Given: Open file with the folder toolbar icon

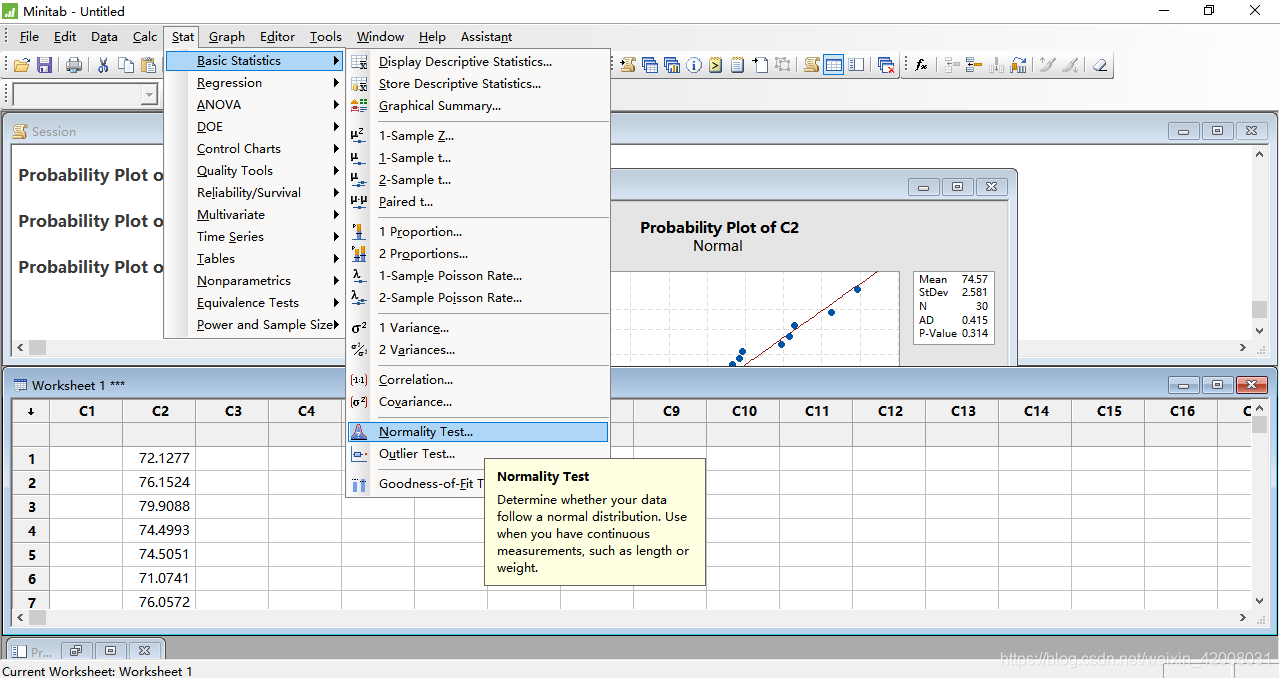Looking at the screenshot, I should coord(21,65).
